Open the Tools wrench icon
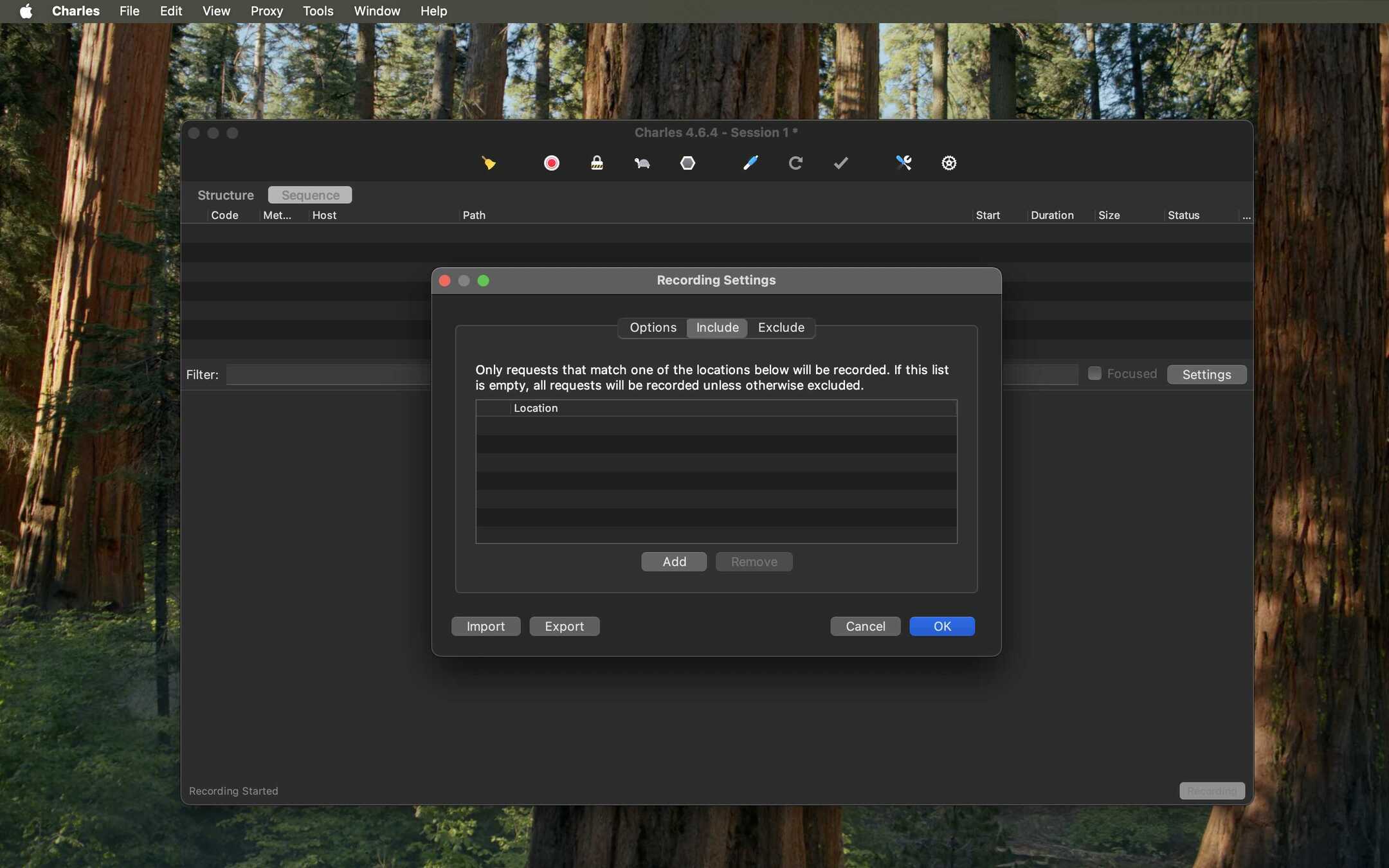The width and height of the screenshot is (1389, 868). (903, 163)
